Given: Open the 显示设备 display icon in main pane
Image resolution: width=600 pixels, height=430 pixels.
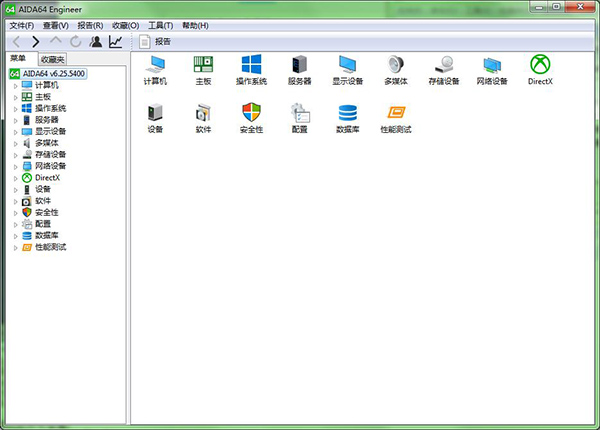Looking at the screenshot, I should pyautogui.click(x=347, y=70).
